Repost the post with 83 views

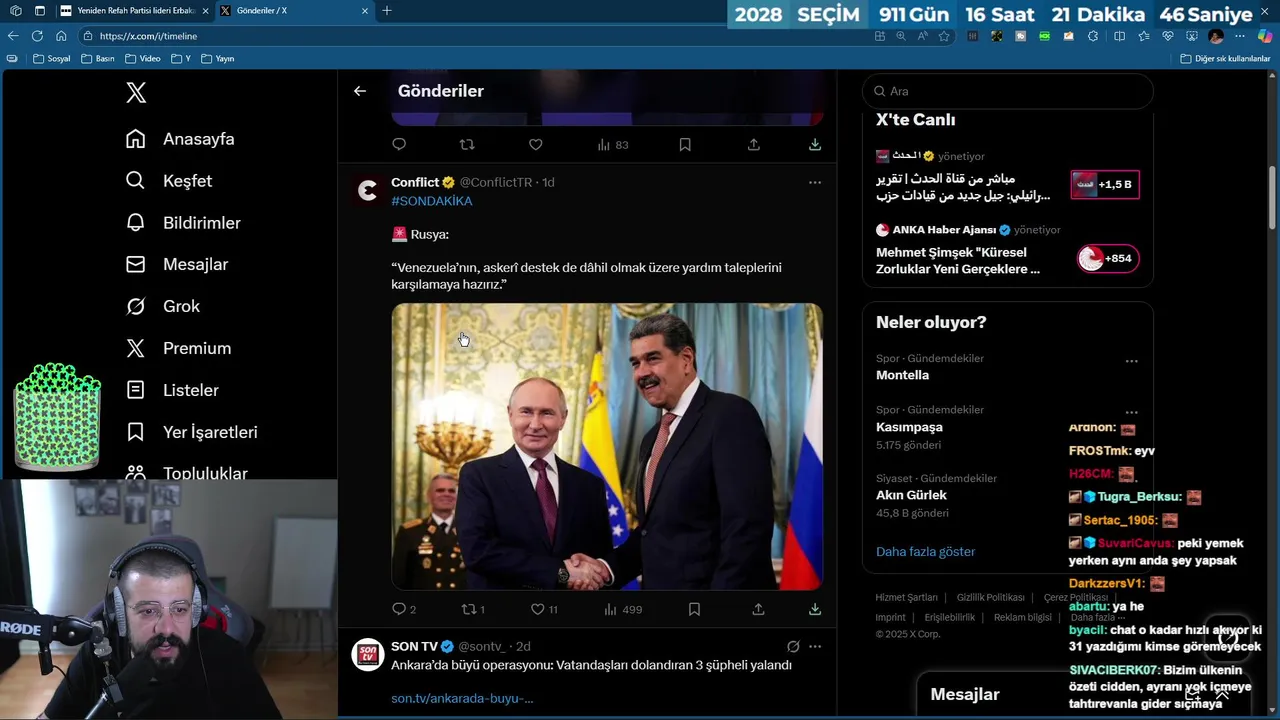point(467,144)
